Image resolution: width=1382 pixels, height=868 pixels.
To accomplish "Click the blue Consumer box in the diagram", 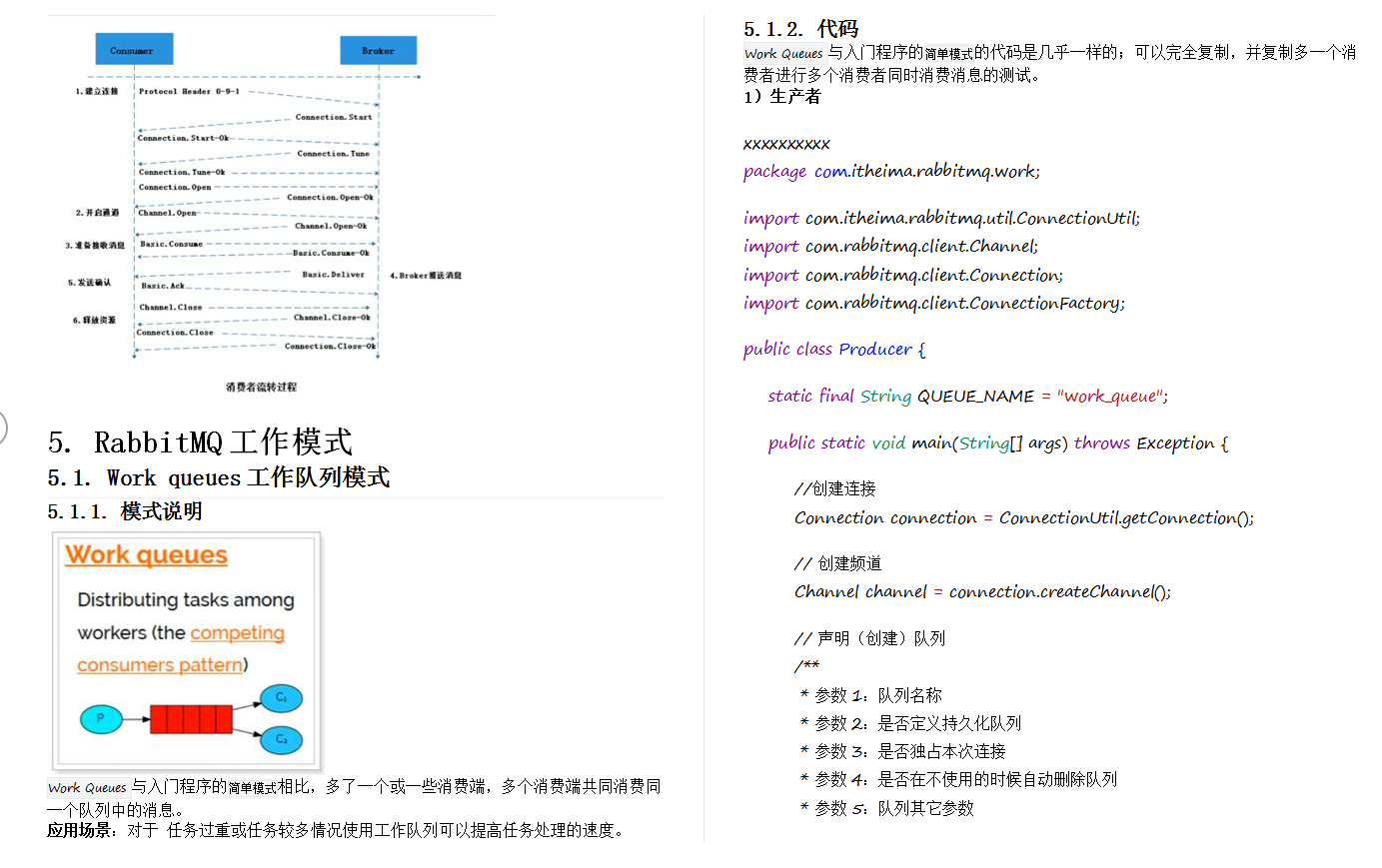I will [135, 50].
